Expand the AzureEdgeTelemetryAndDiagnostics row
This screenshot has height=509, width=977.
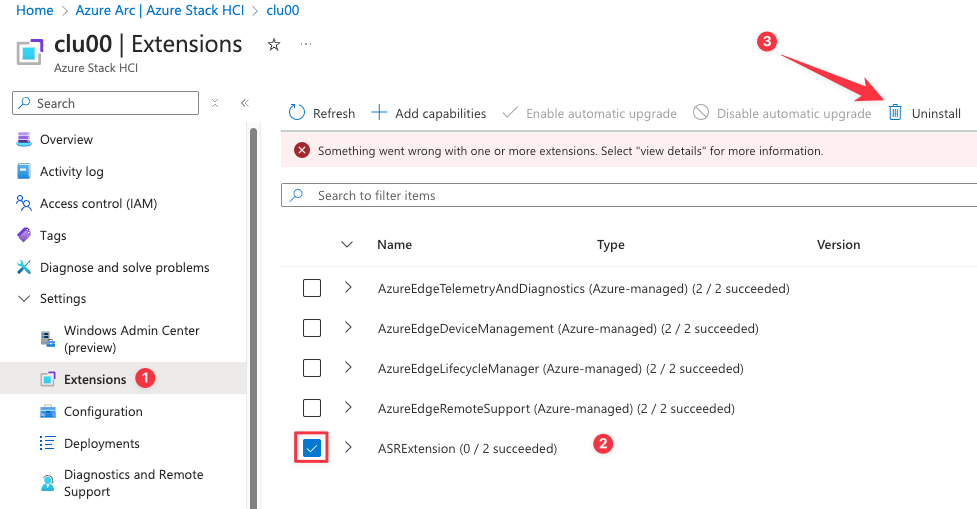pyautogui.click(x=348, y=287)
